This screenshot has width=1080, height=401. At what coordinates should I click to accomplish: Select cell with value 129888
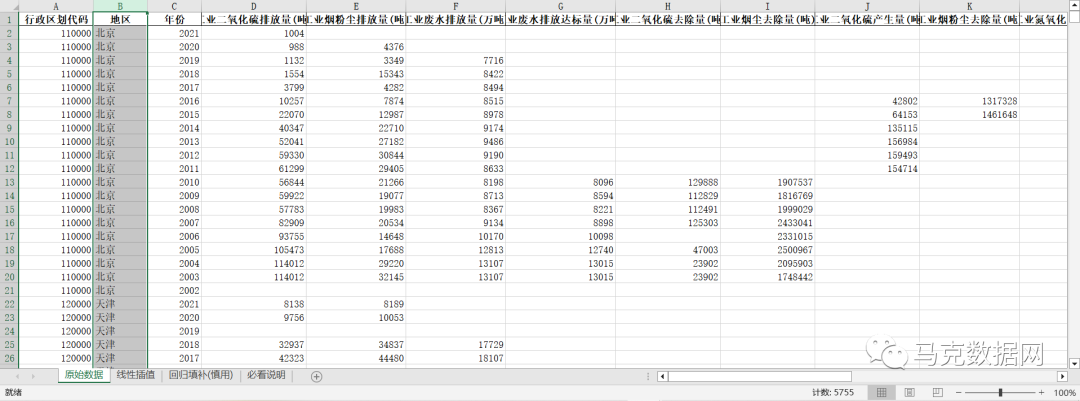click(x=668, y=182)
